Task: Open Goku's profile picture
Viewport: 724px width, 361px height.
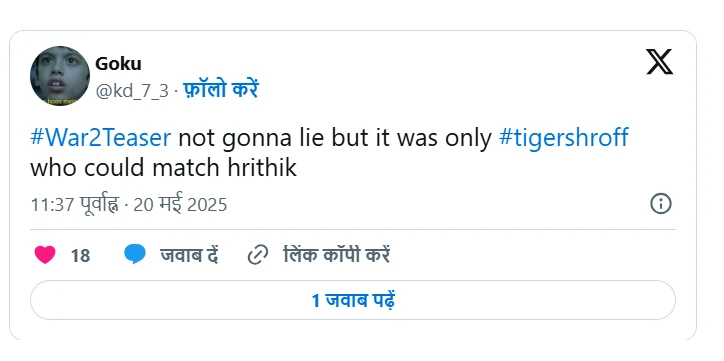Action: click(60, 76)
